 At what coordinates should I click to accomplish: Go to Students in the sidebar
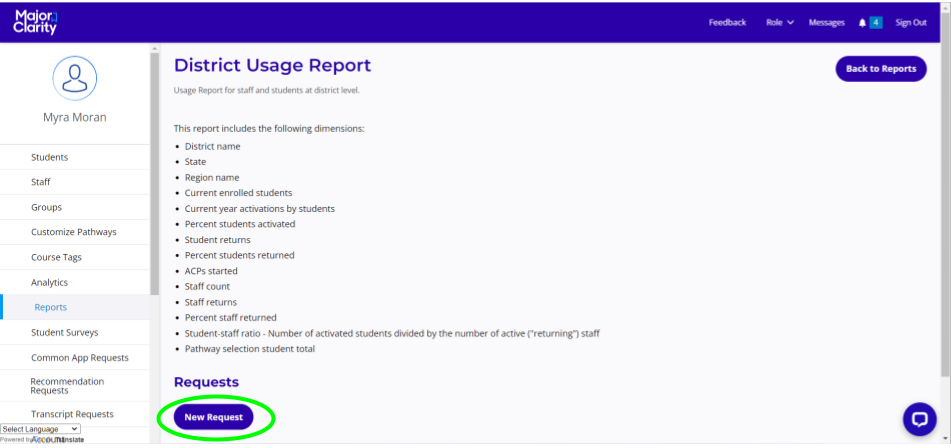pyautogui.click(x=49, y=157)
